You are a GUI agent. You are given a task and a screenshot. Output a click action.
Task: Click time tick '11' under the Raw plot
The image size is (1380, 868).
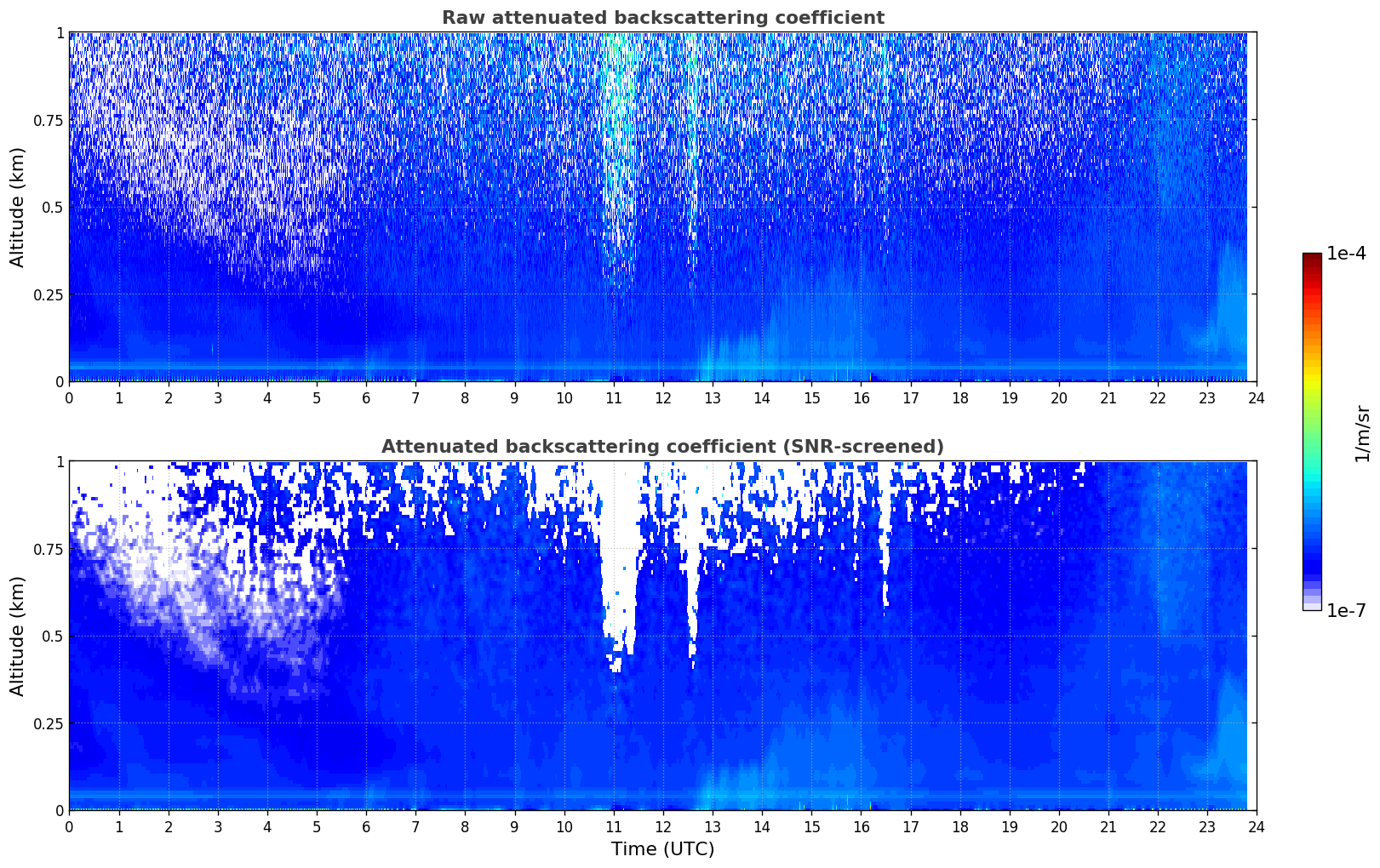pos(613,397)
